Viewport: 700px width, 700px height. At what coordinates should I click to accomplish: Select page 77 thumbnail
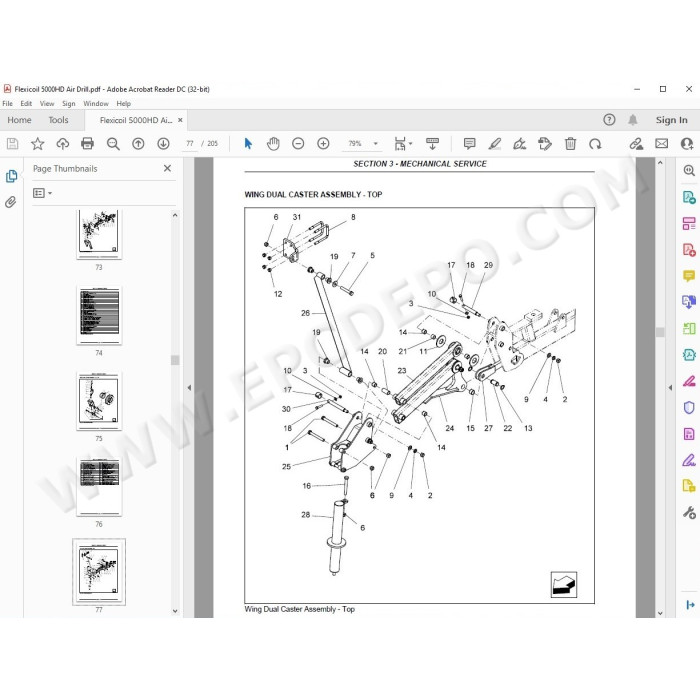99,572
